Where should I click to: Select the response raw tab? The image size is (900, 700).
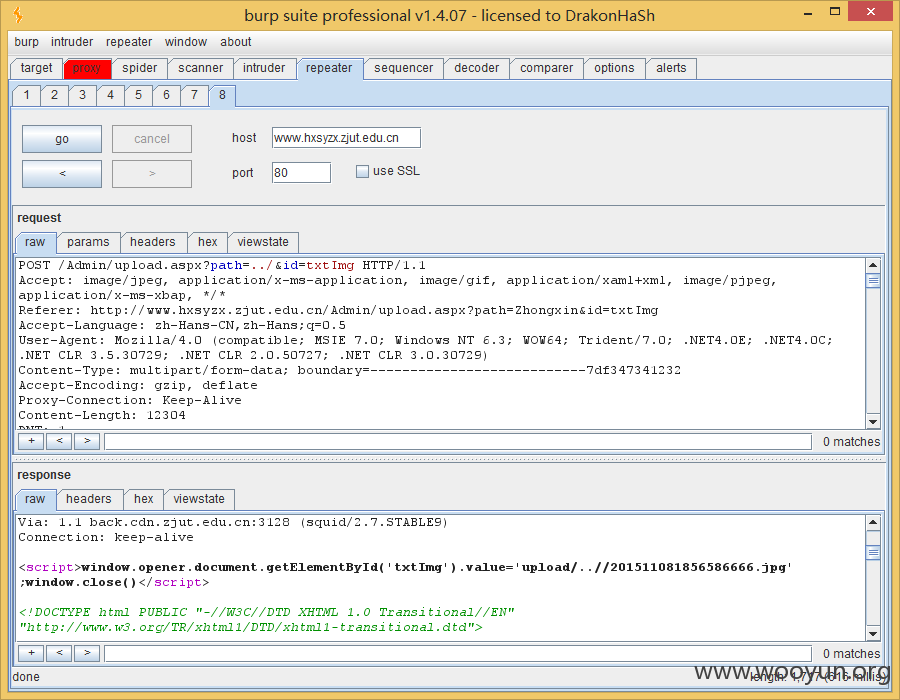35,499
